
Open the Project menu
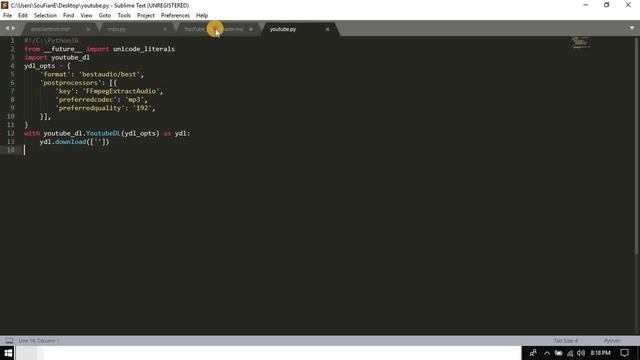pyautogui.click(x=146, y=16)
